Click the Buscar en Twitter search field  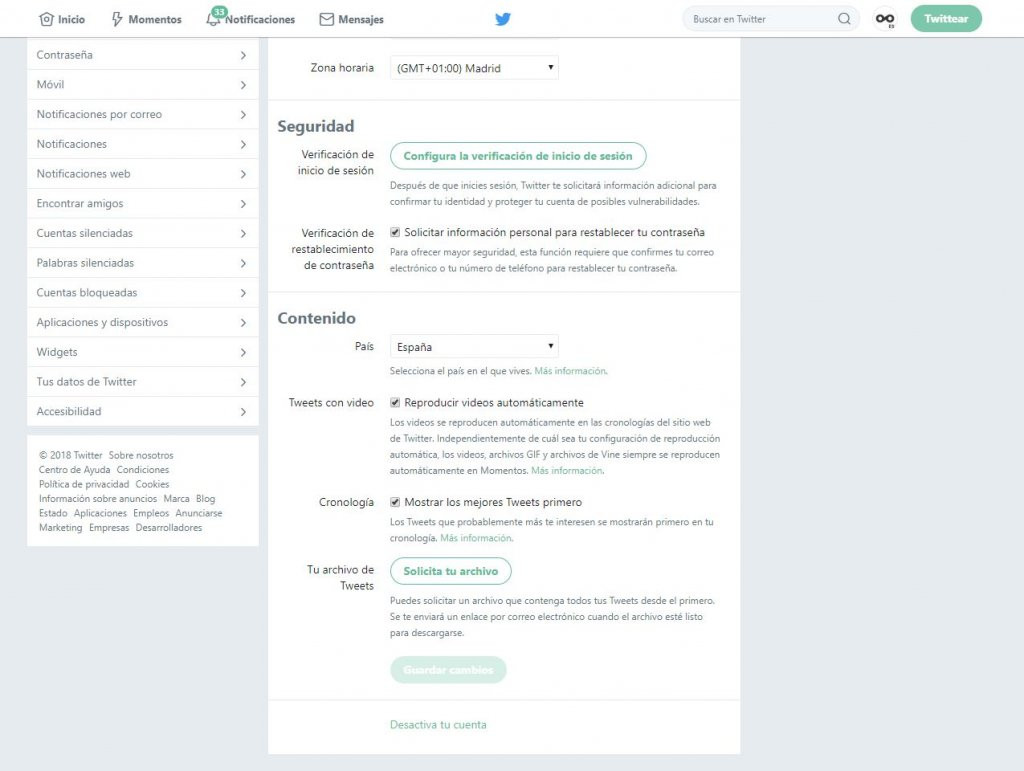(x=762, y=18)
